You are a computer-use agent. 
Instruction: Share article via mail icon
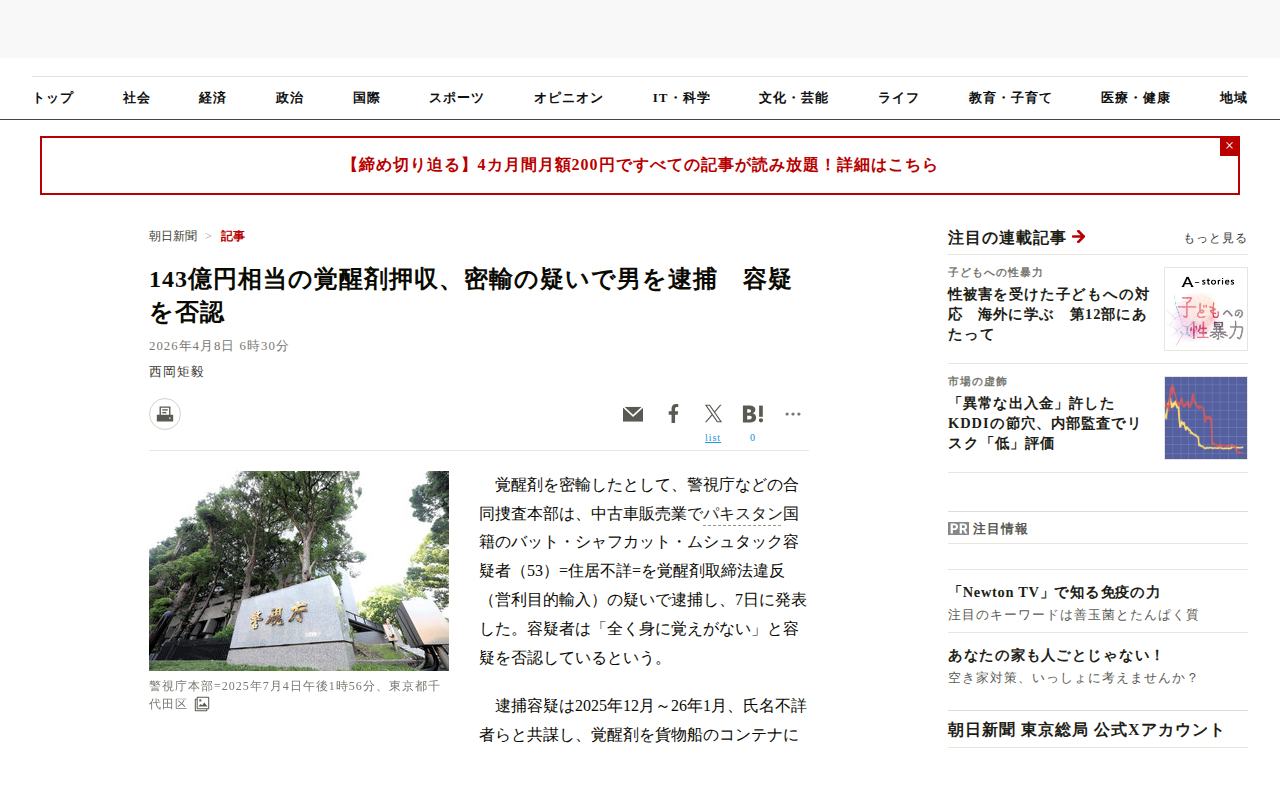[x=633, y=414]
